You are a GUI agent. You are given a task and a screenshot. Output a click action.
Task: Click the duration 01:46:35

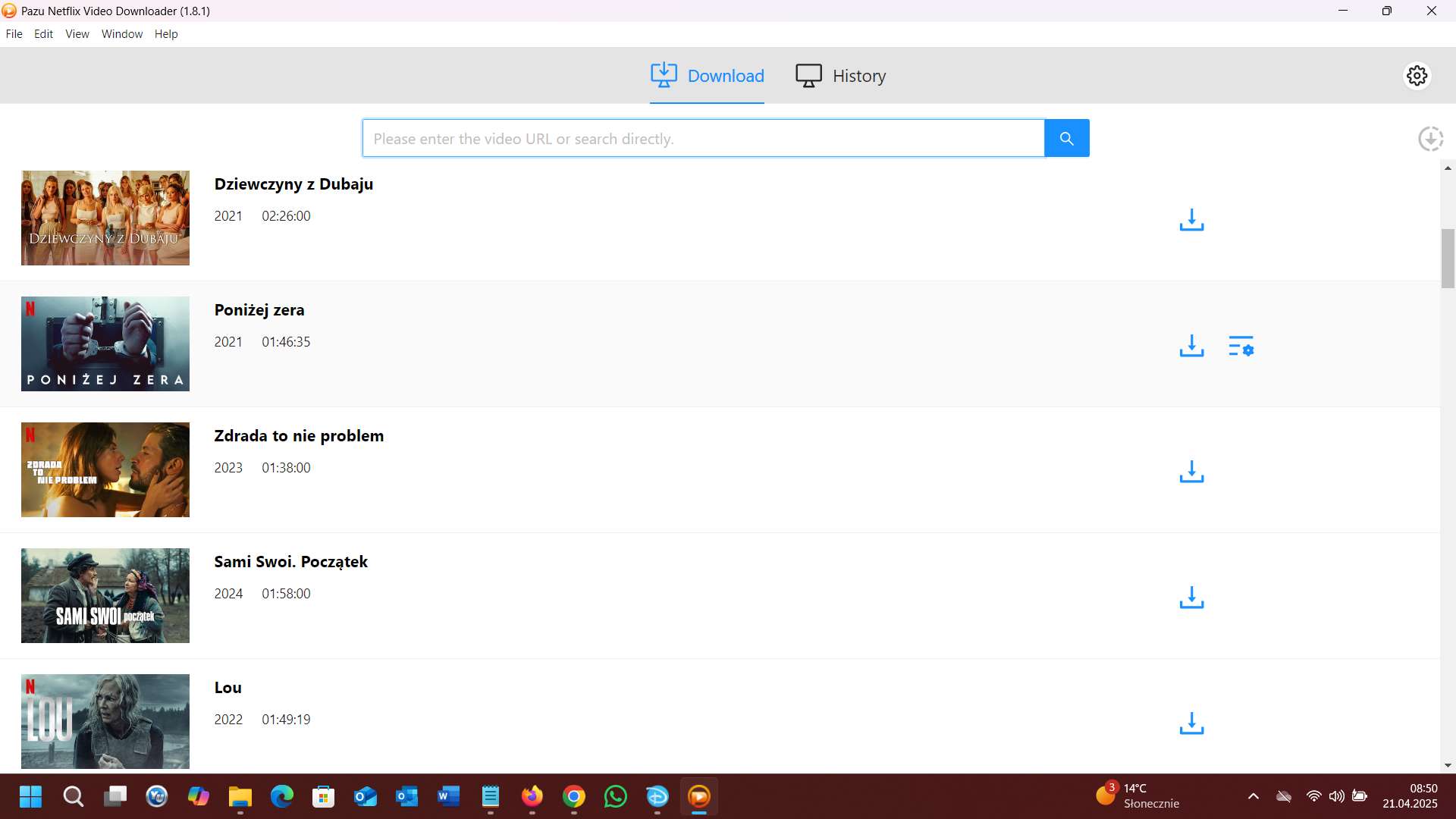pyautogui.click(x=286, y=342)
